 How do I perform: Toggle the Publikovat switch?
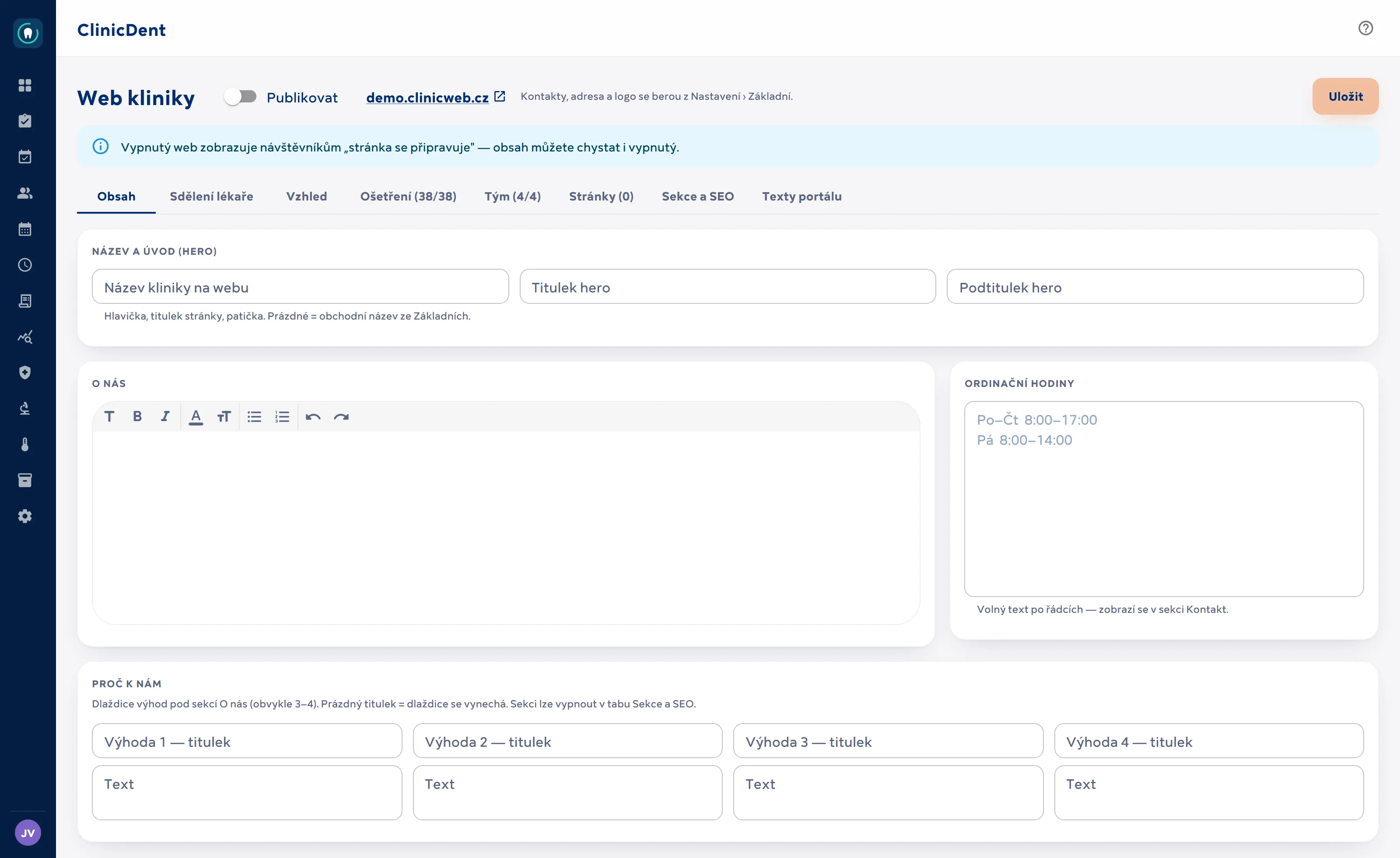[x=240, y=97]
